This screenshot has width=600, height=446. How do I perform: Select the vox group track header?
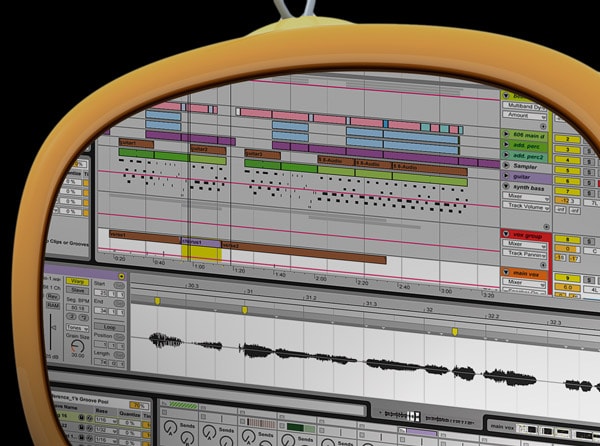tap(523, 233)
